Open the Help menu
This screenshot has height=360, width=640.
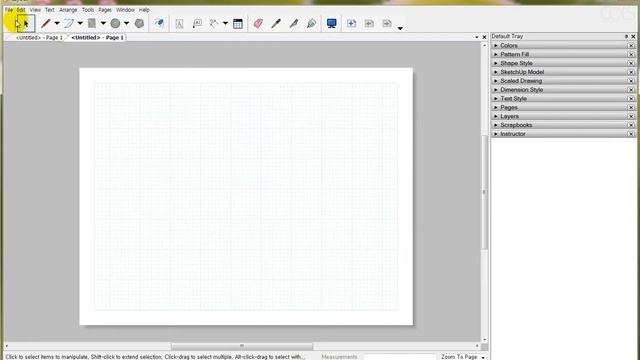coord(144,10)
